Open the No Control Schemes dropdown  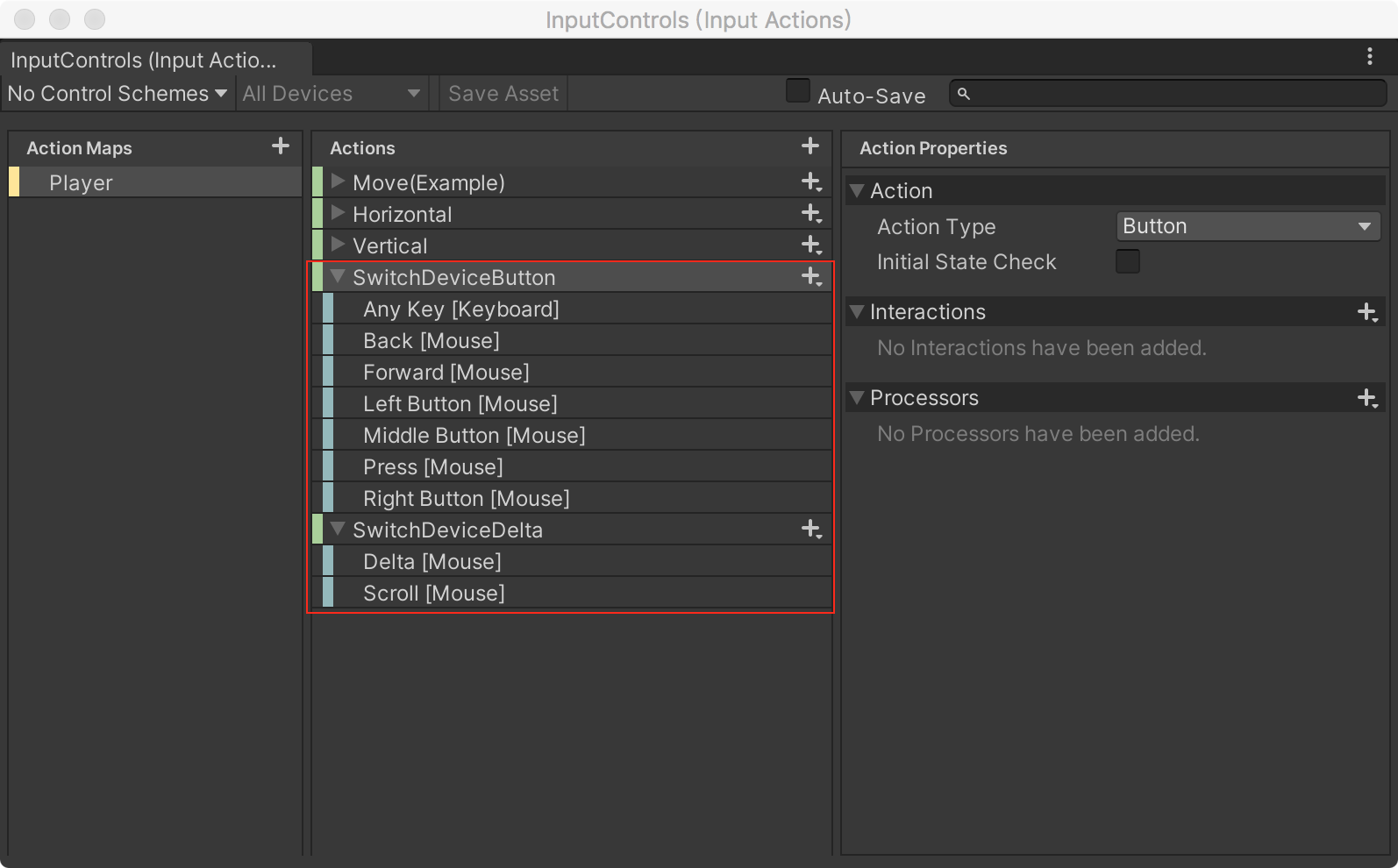[x=117, y=94]
